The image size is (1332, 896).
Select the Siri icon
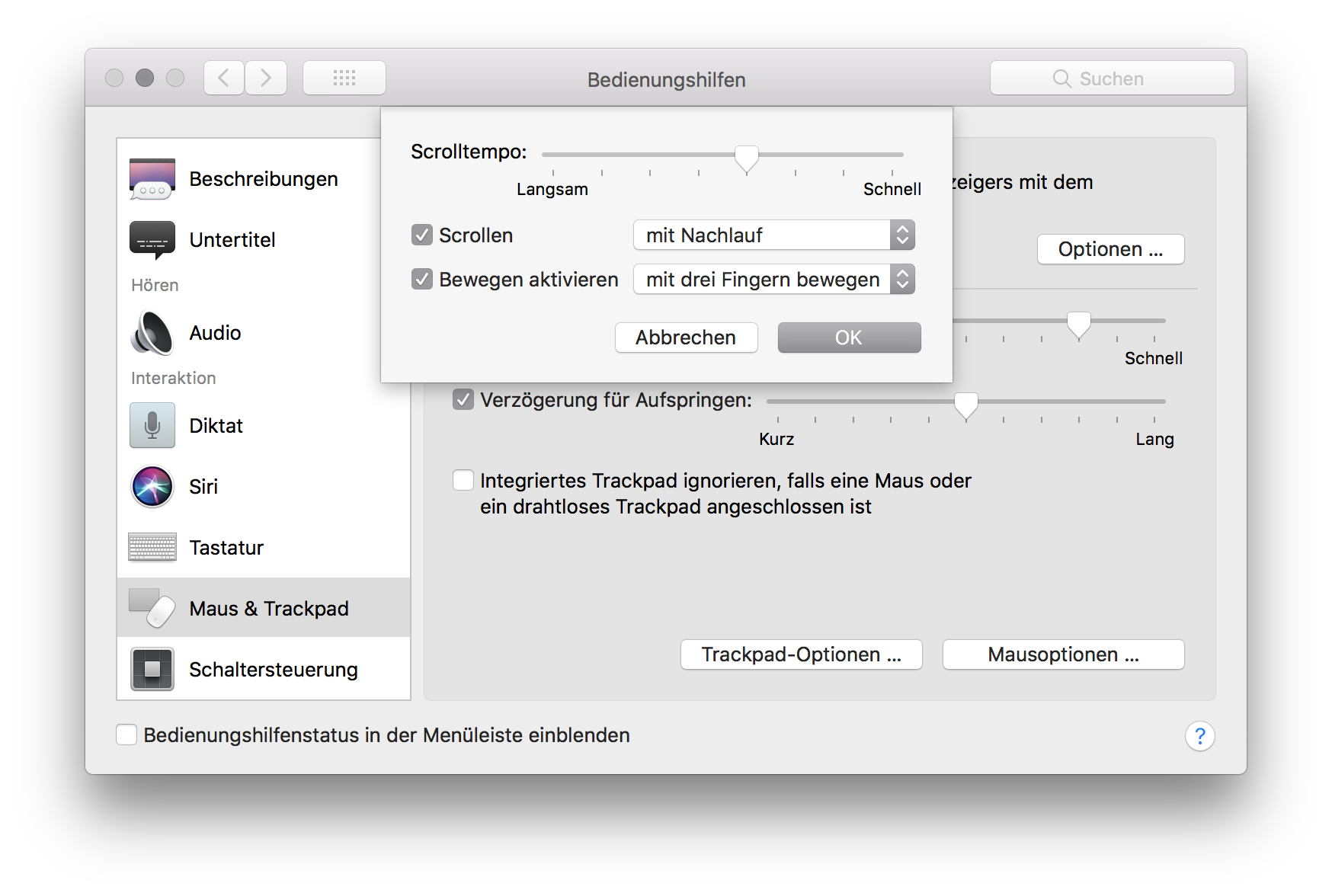coord(152,486)
